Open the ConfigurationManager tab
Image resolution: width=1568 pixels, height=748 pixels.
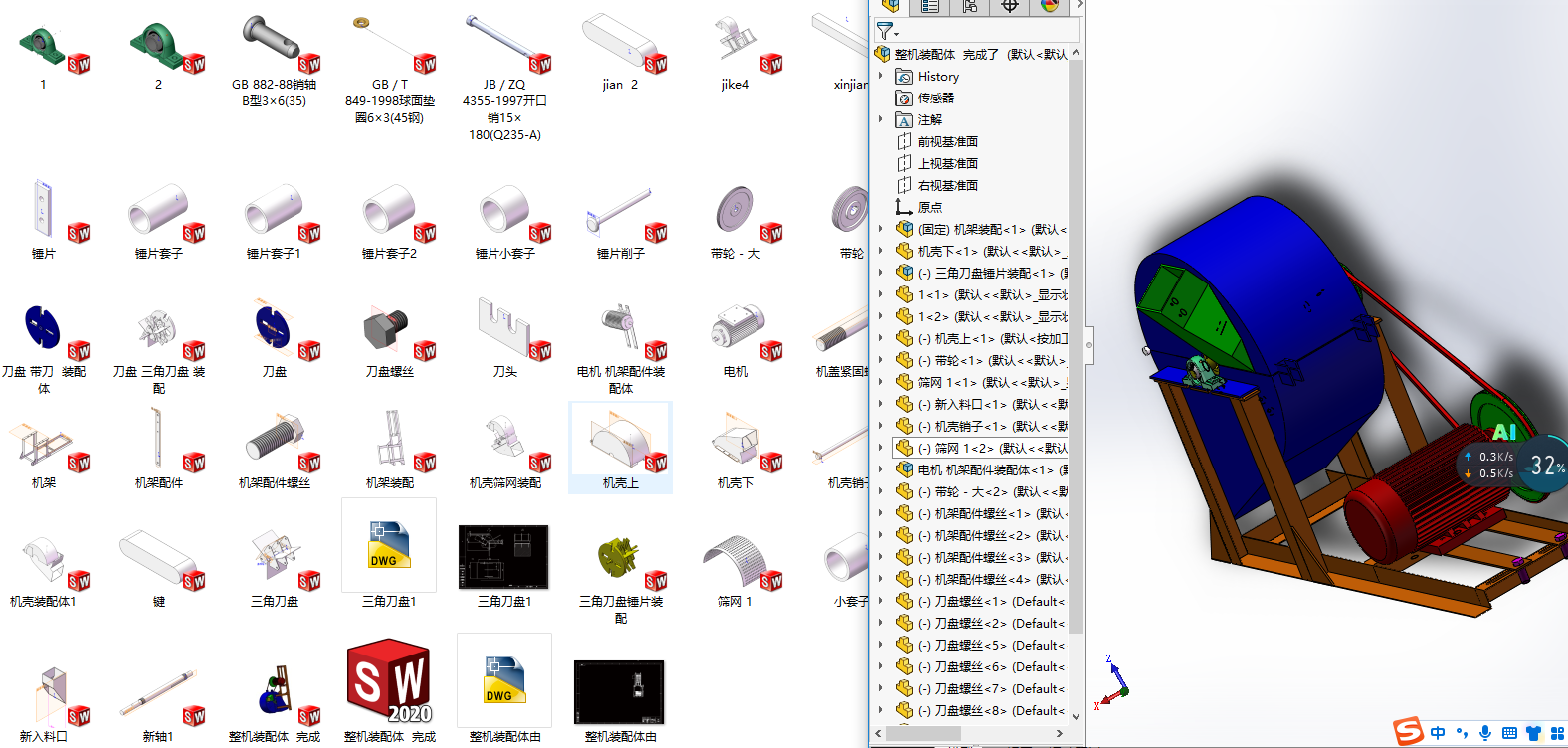pyautogui.click(x=970, y=6)
